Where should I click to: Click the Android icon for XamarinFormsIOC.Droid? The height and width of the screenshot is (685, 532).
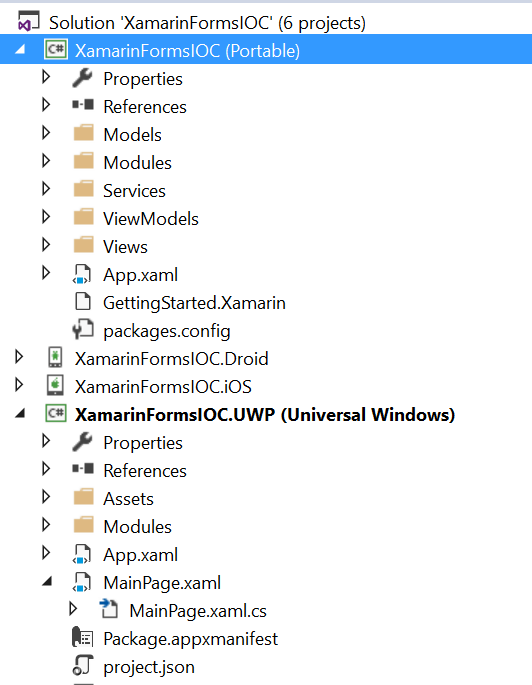pyautogui.click(x=55, y=357)
